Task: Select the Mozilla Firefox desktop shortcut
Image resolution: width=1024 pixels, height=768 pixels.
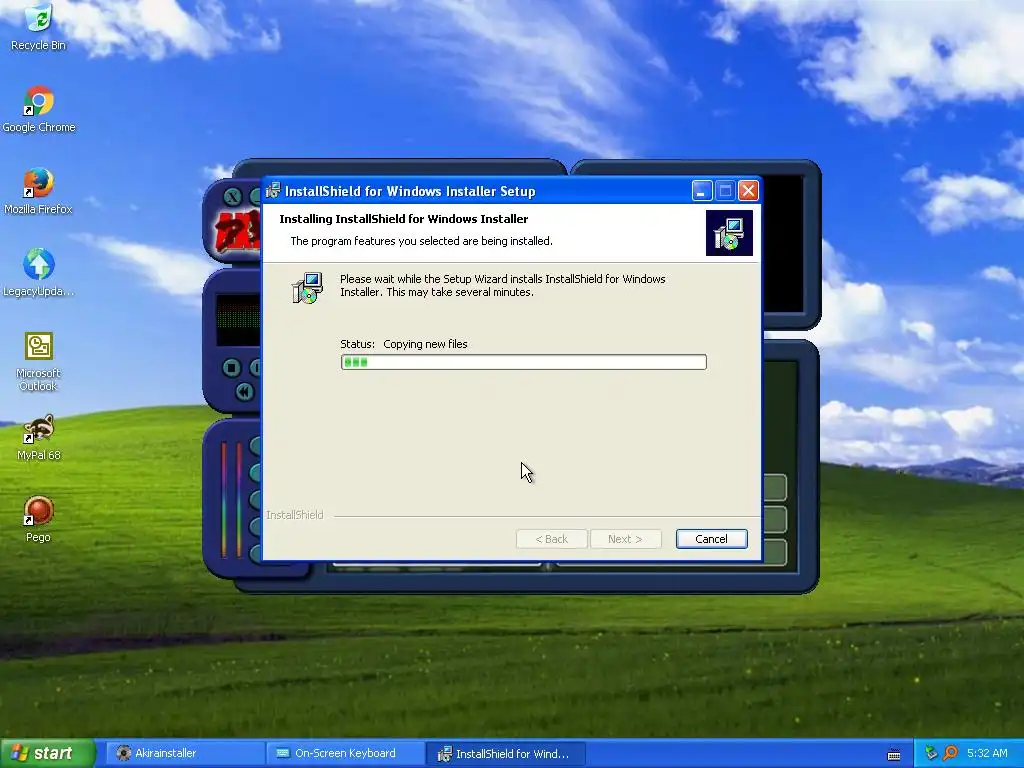Action: coord(39,191)
